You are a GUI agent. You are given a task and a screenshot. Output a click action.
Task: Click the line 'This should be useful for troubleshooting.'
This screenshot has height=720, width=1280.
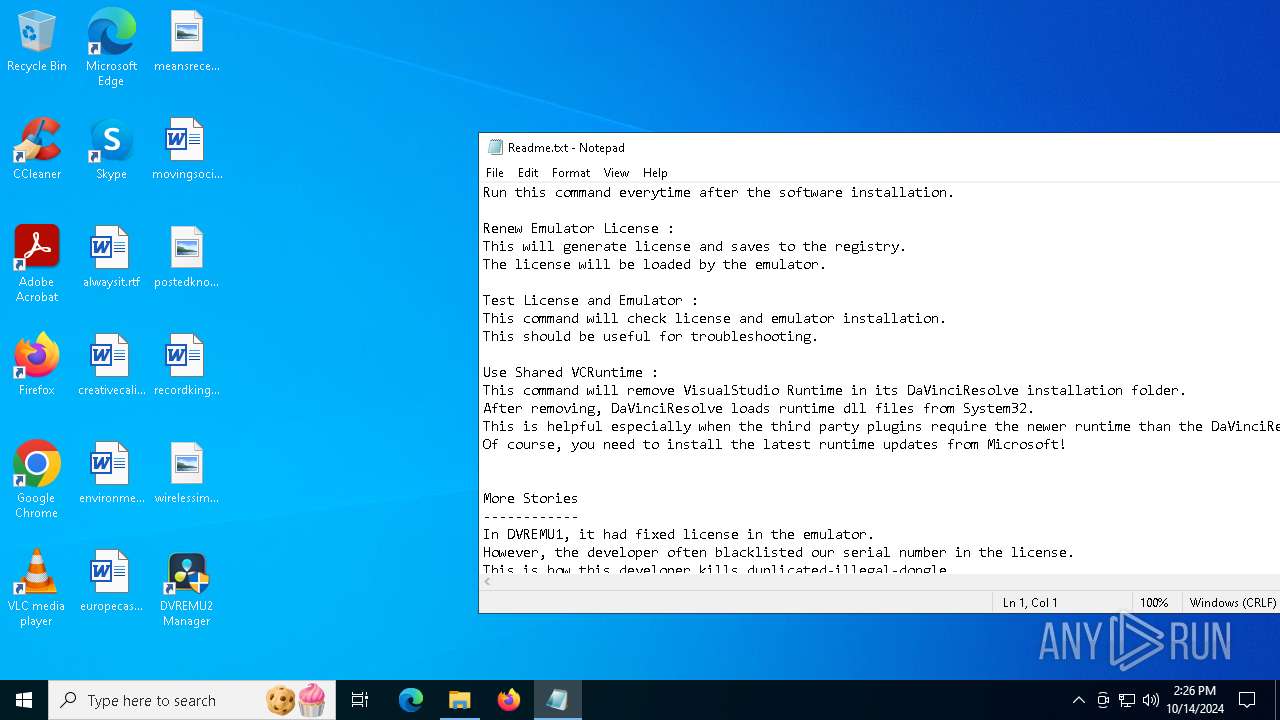click(650, 336)
